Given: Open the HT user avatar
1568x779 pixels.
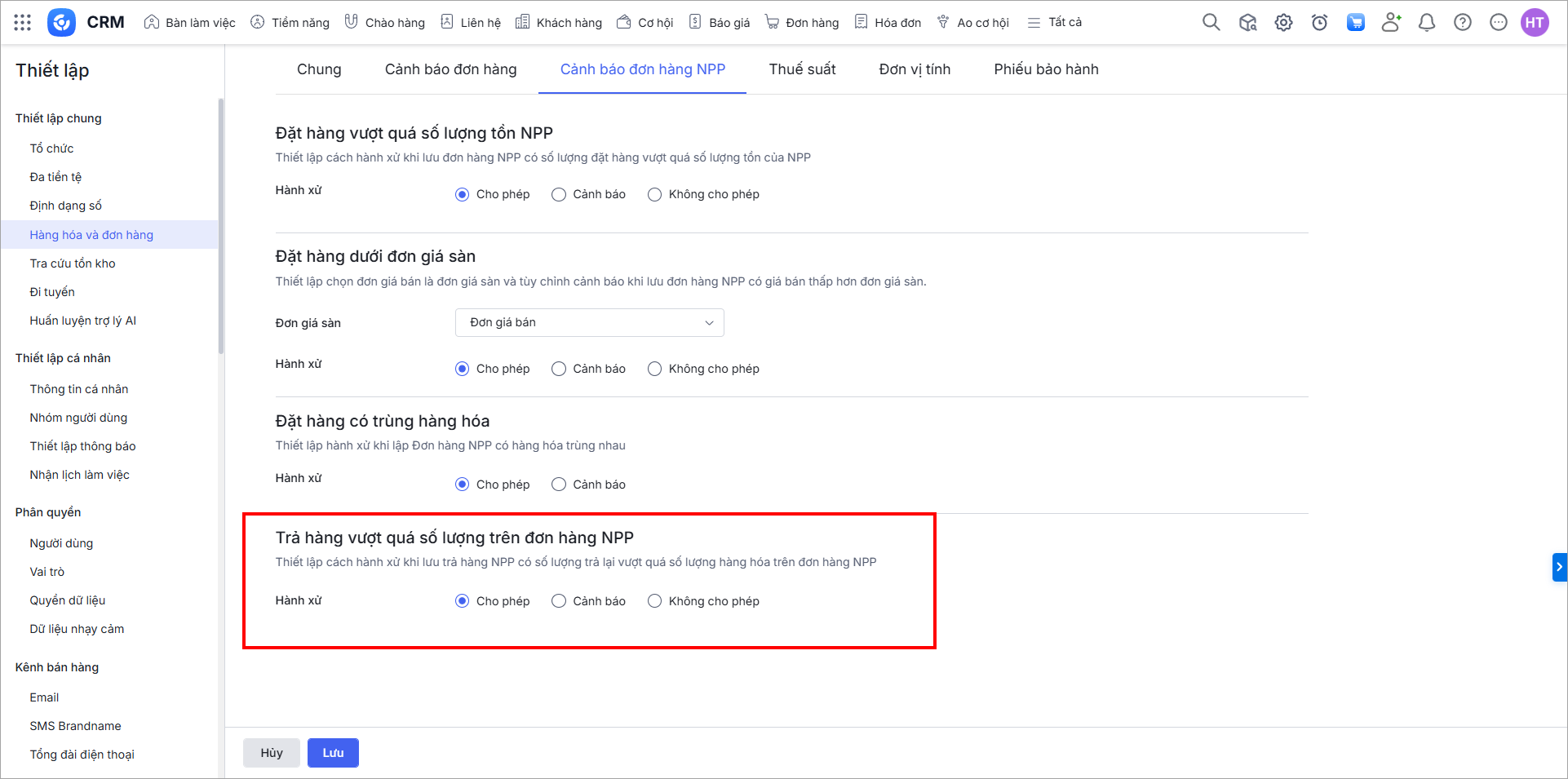Looking at the screenshot, I should click(1534, 23).
